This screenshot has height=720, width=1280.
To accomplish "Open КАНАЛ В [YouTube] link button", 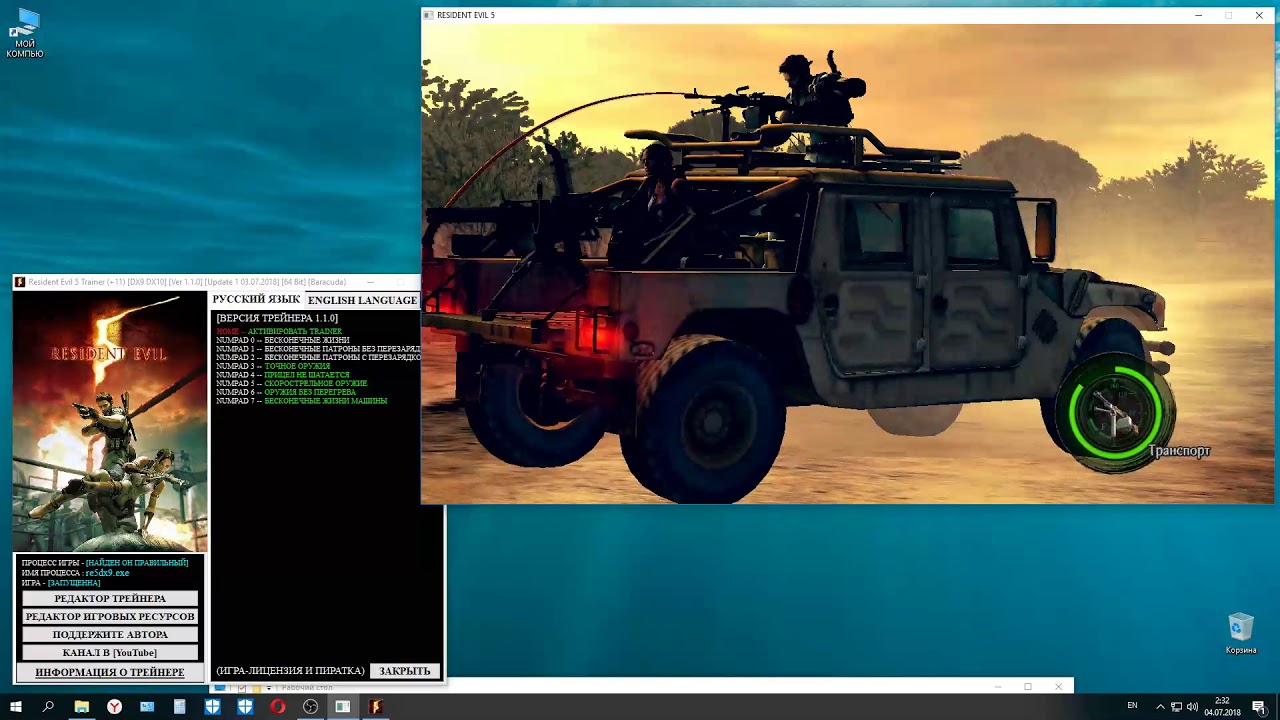I will (110, 652).
